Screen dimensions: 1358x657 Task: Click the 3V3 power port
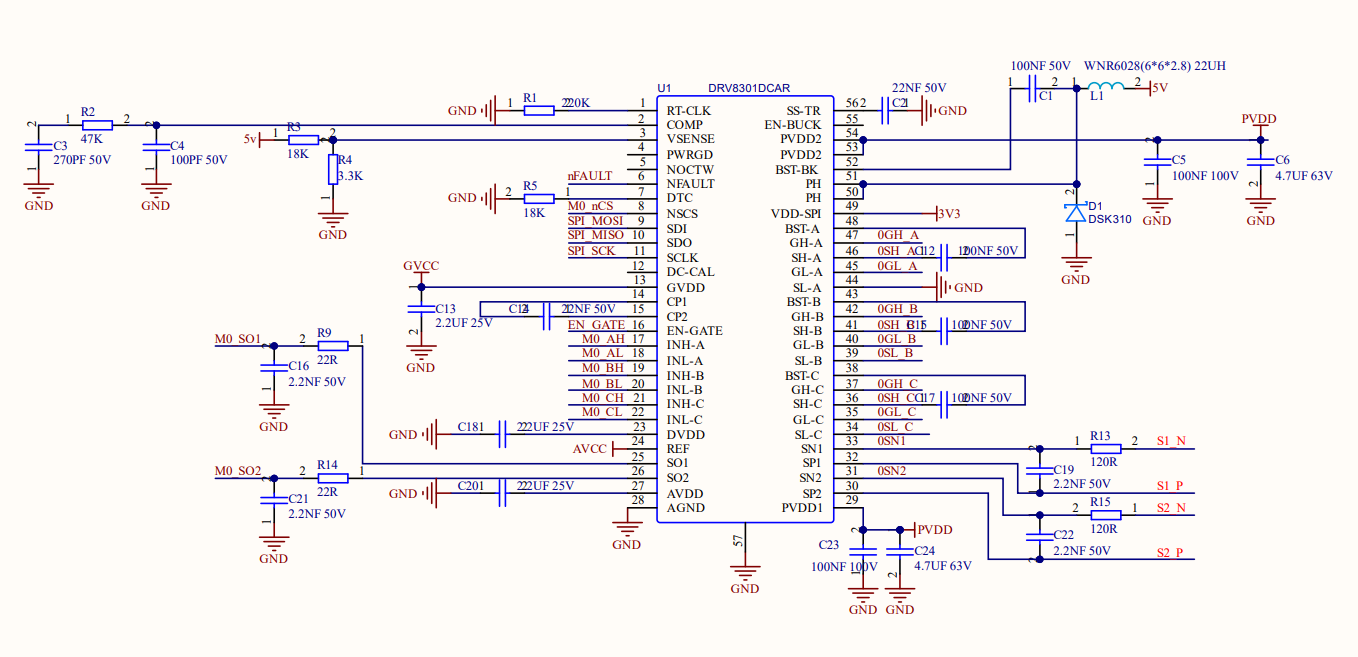(949, 213)
